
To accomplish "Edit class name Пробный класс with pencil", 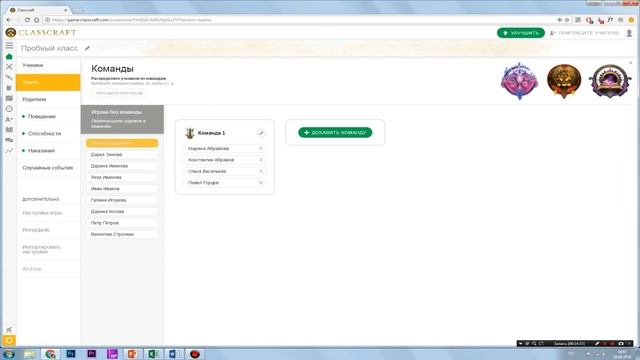I will [87, 48].
